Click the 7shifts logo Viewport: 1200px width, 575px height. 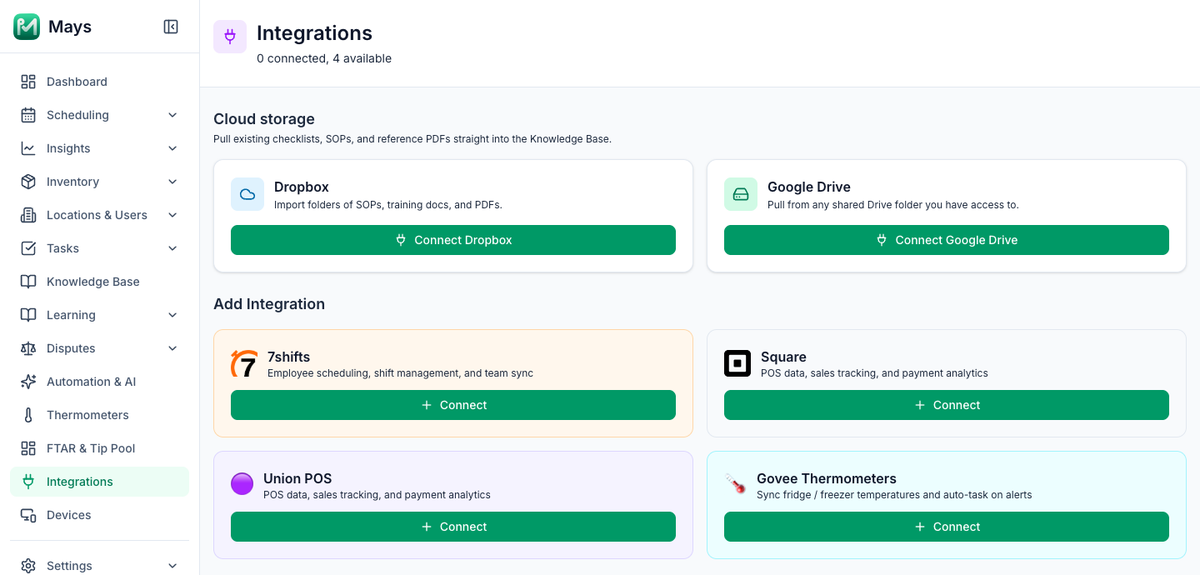tap(244, 364)
